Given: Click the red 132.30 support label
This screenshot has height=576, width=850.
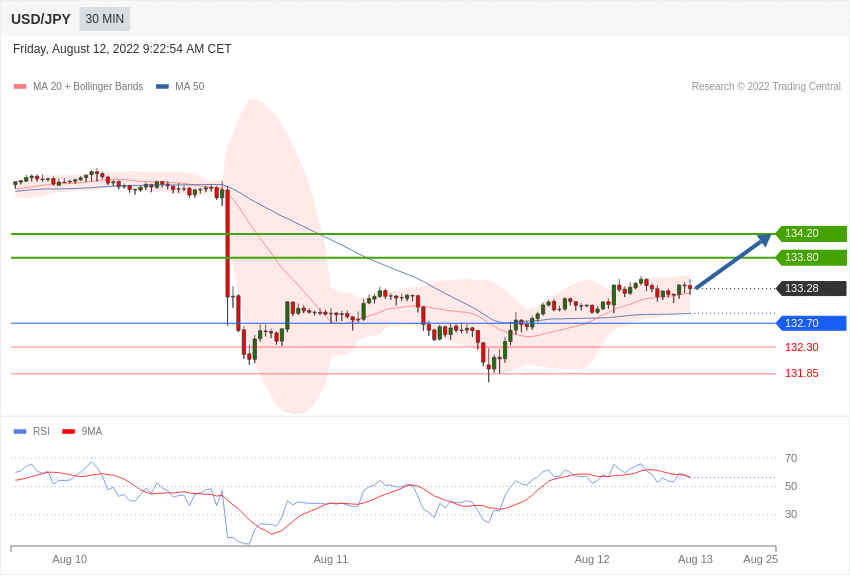Looking at the screenshot, I should pos(802,347).
